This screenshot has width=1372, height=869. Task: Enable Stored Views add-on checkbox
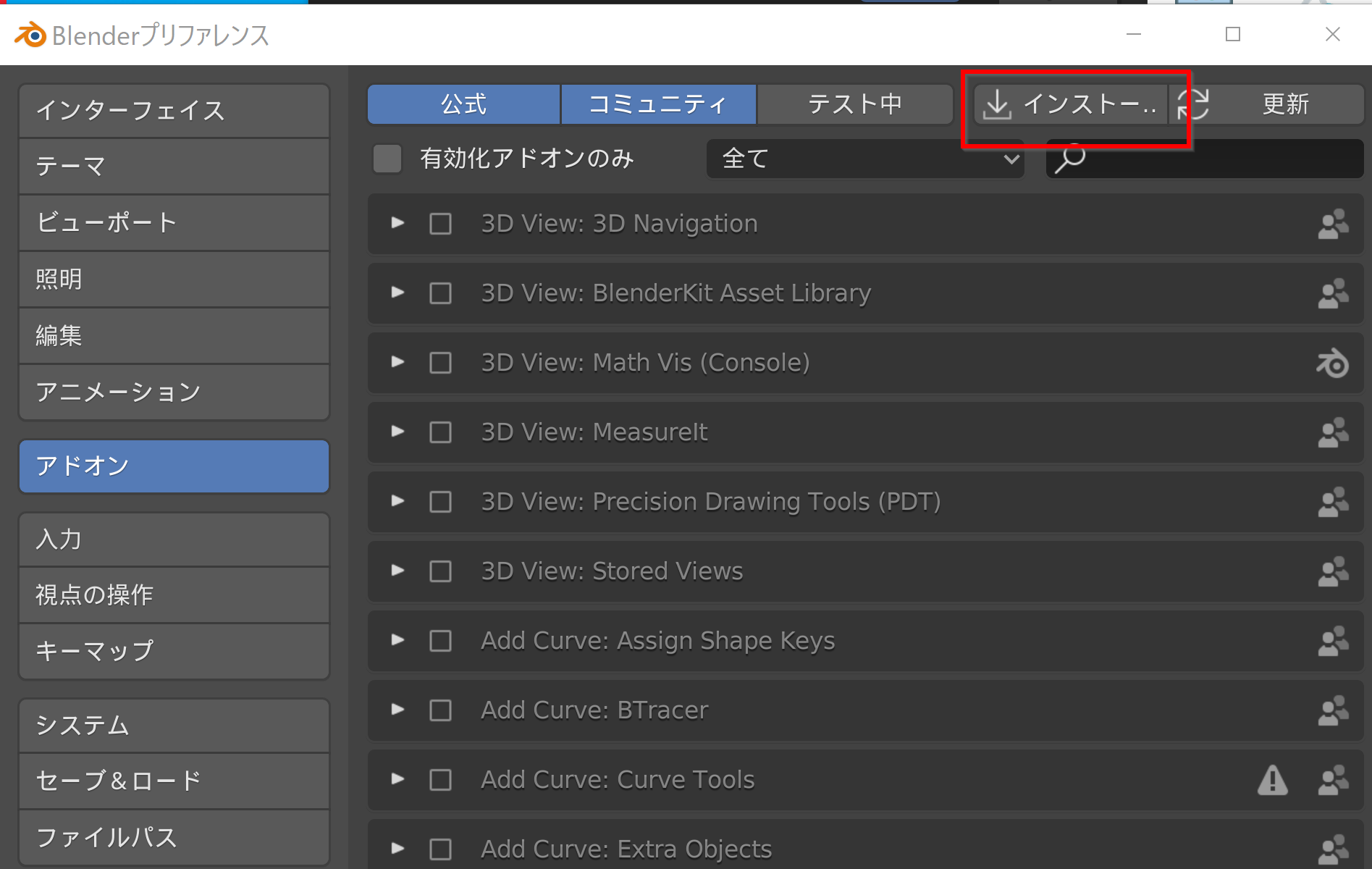point(441,571)
